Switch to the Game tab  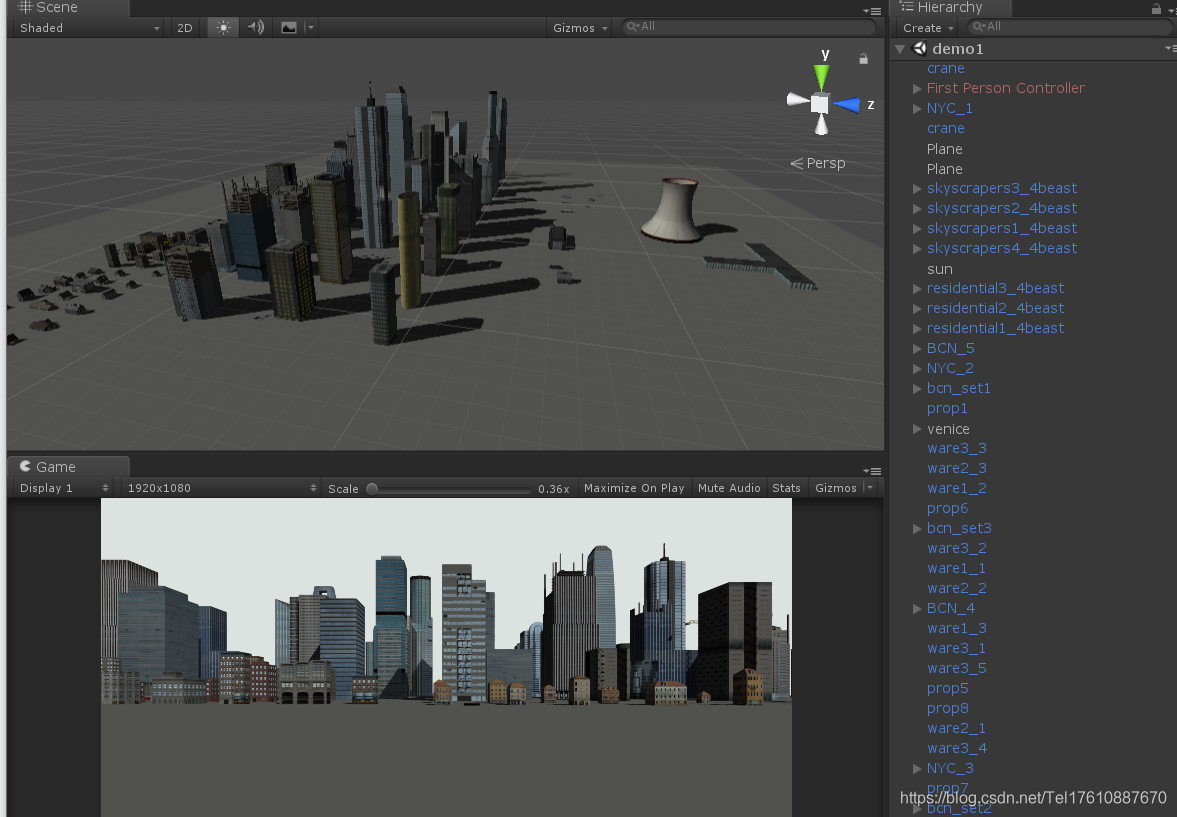coord(55,467)
